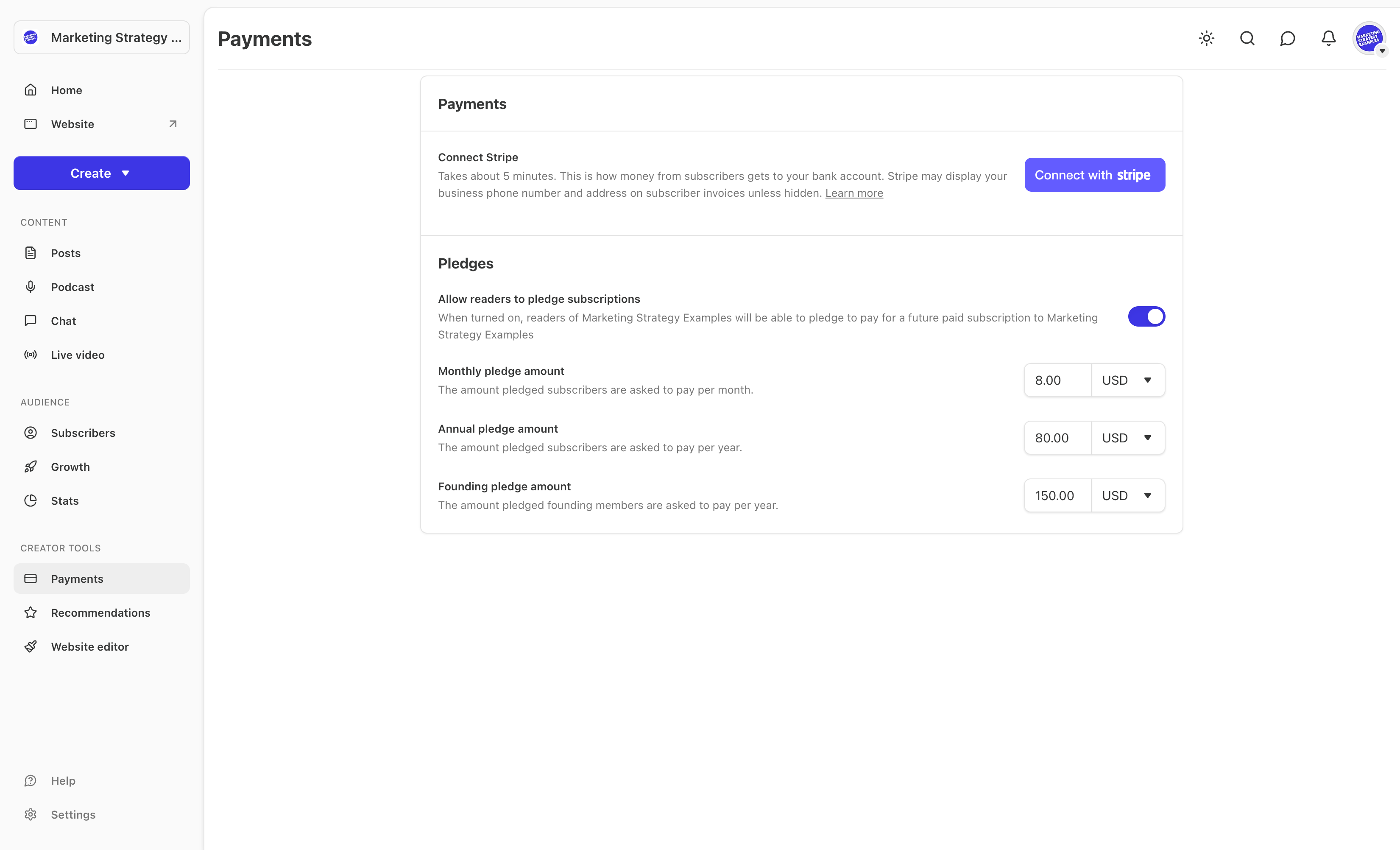Screen dimensions: 1400x850
Task: Open the Settings menu item
Action: 102,815
